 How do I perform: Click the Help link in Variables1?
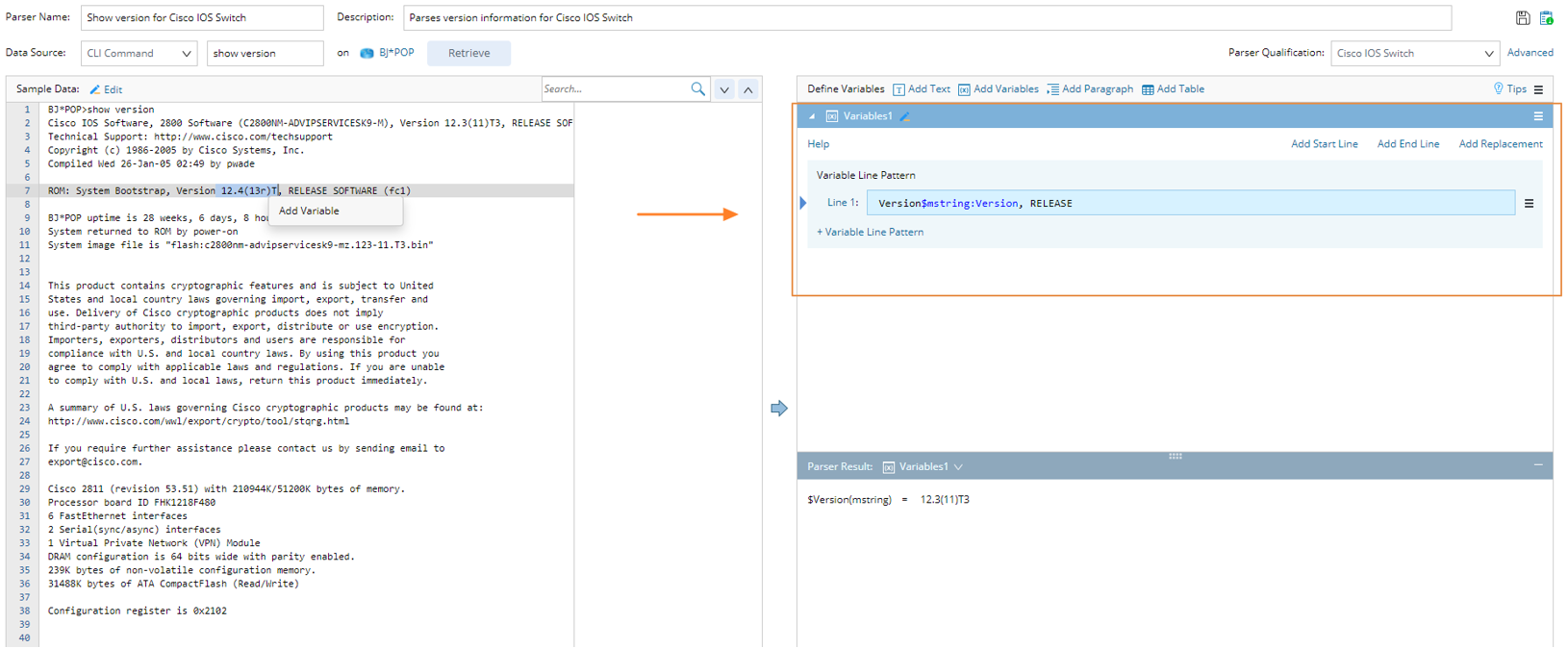point(818,144)
